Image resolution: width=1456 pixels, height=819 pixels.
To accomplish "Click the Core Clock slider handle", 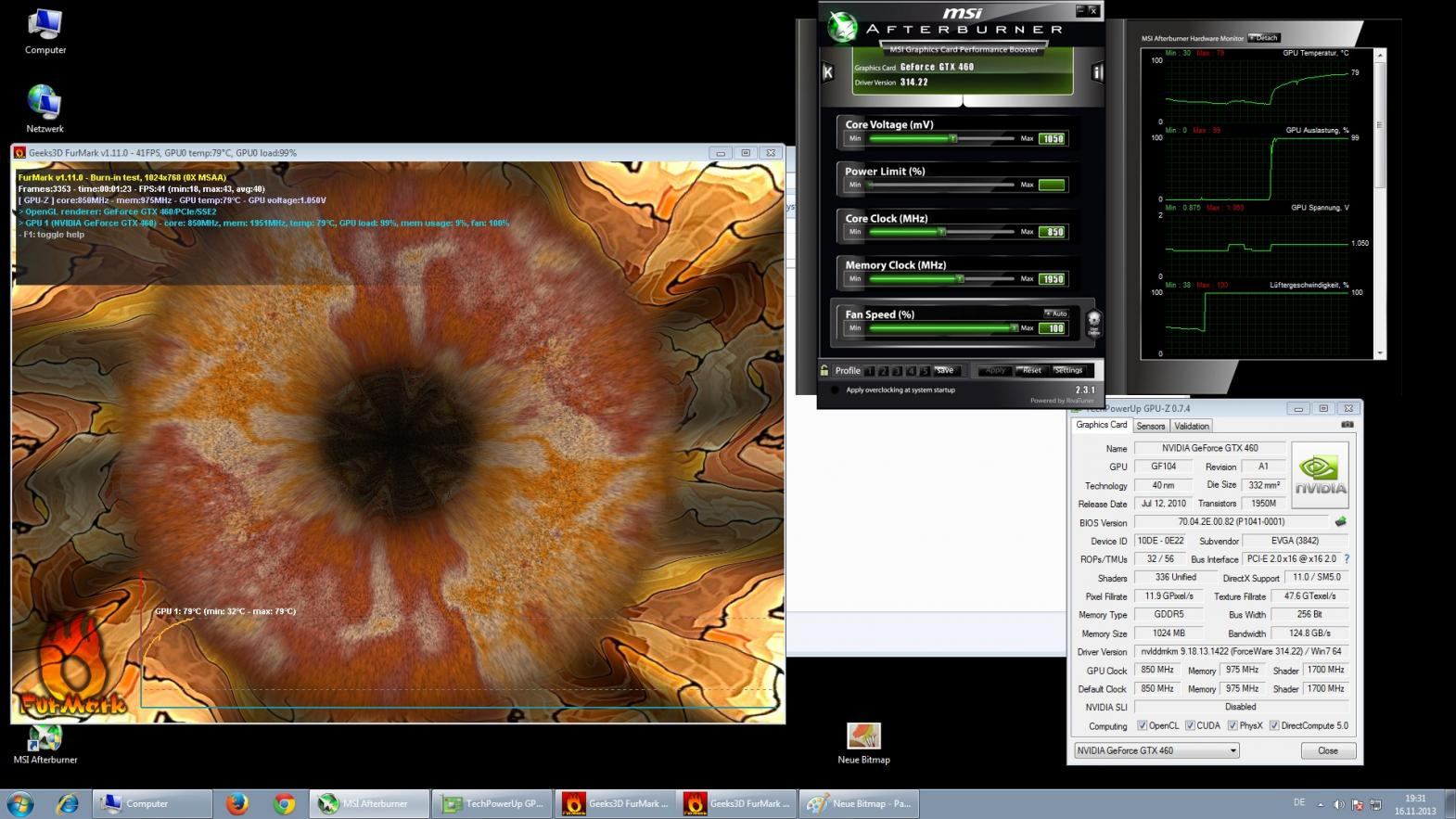I will pyautogui.click(x=941, y=232).
